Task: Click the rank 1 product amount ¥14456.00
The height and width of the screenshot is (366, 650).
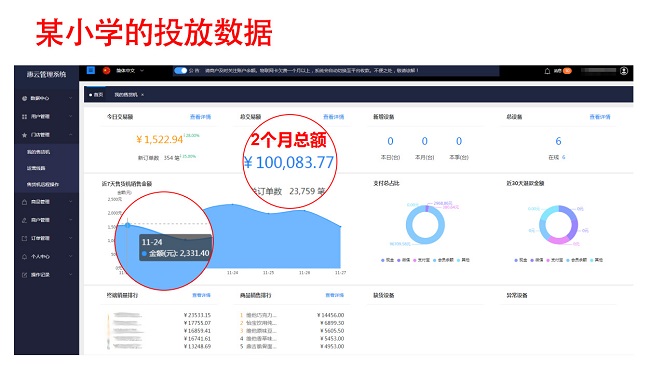Action: [330, 315]
